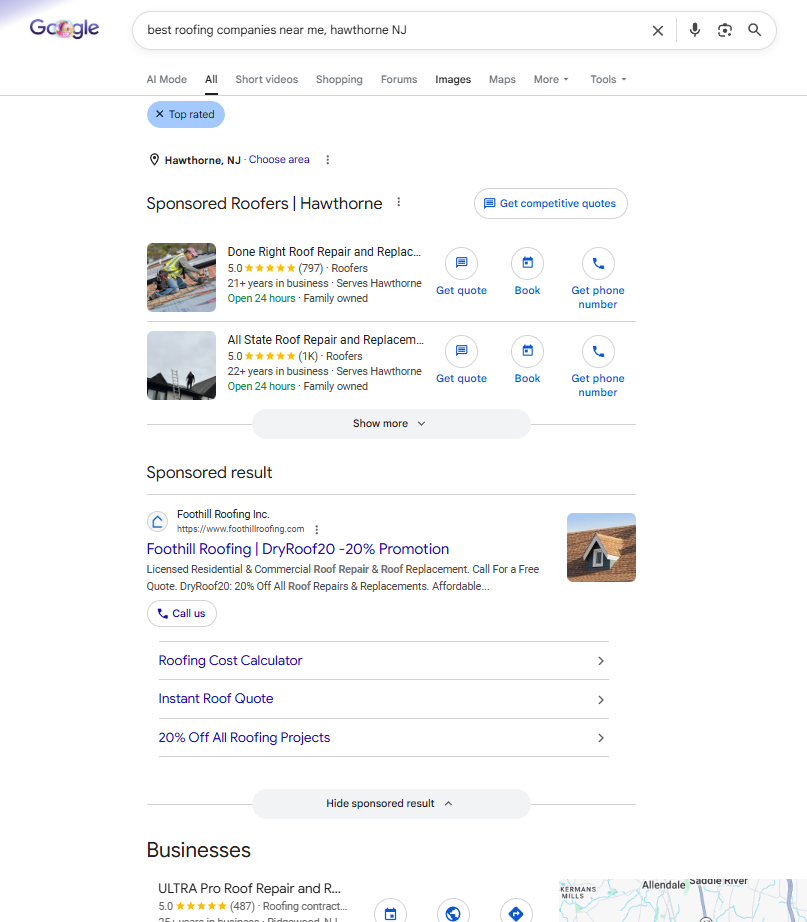The width and height of the screenshot is (807, 922).
Task: Switch to Forums tab
Action: pyautogui.click(x=399, y=79)
